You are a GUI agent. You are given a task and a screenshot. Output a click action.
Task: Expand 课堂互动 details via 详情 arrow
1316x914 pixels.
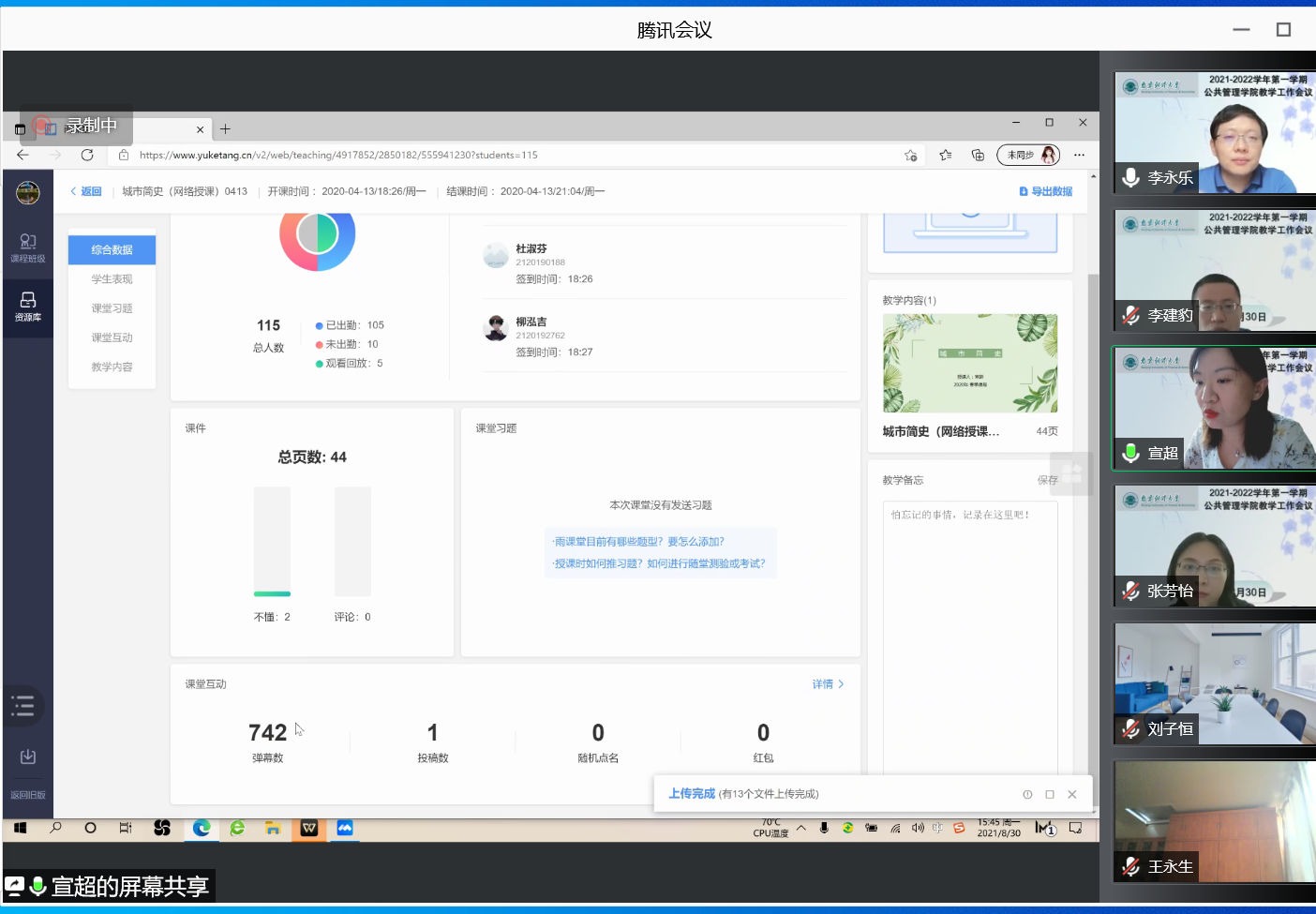tap(828, 684)
